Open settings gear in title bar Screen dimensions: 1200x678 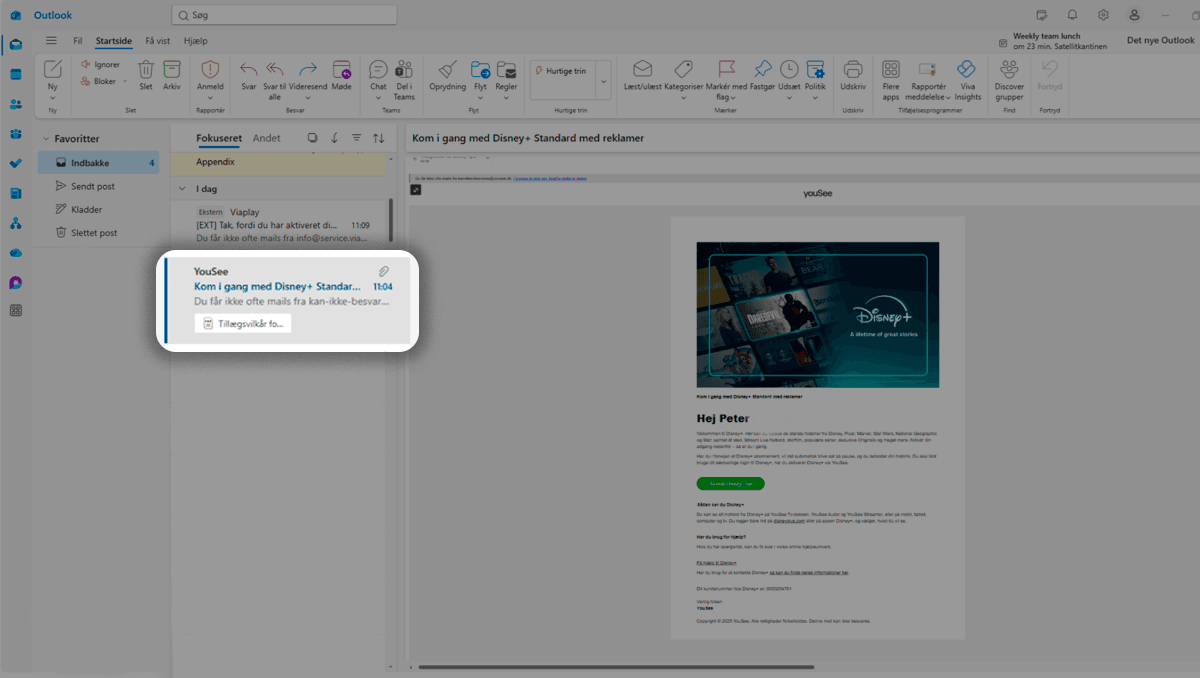(1103, 15)
